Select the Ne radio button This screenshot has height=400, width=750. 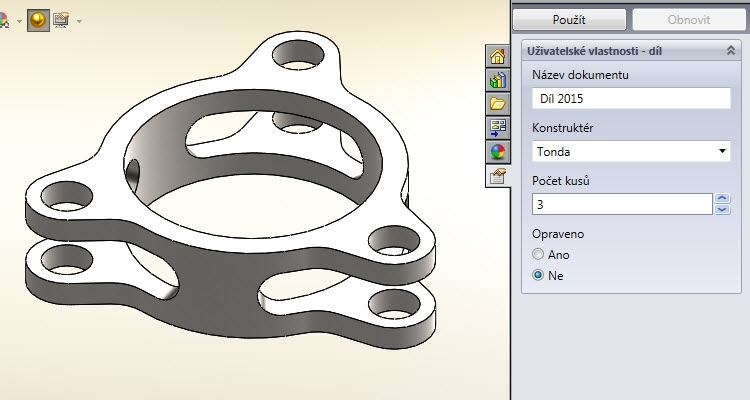538,275
